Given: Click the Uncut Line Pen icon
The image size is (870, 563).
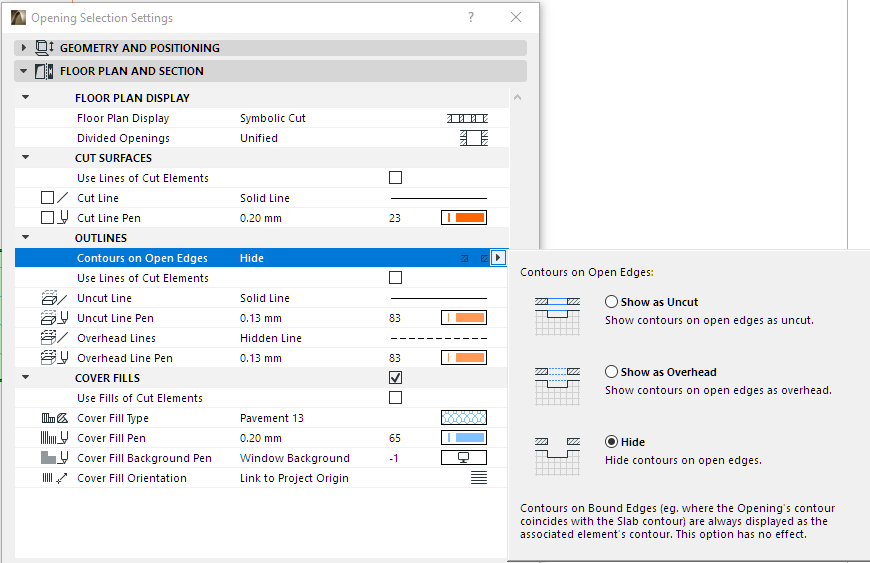Looking at the screenshot, I should click(x=54, y=318).
